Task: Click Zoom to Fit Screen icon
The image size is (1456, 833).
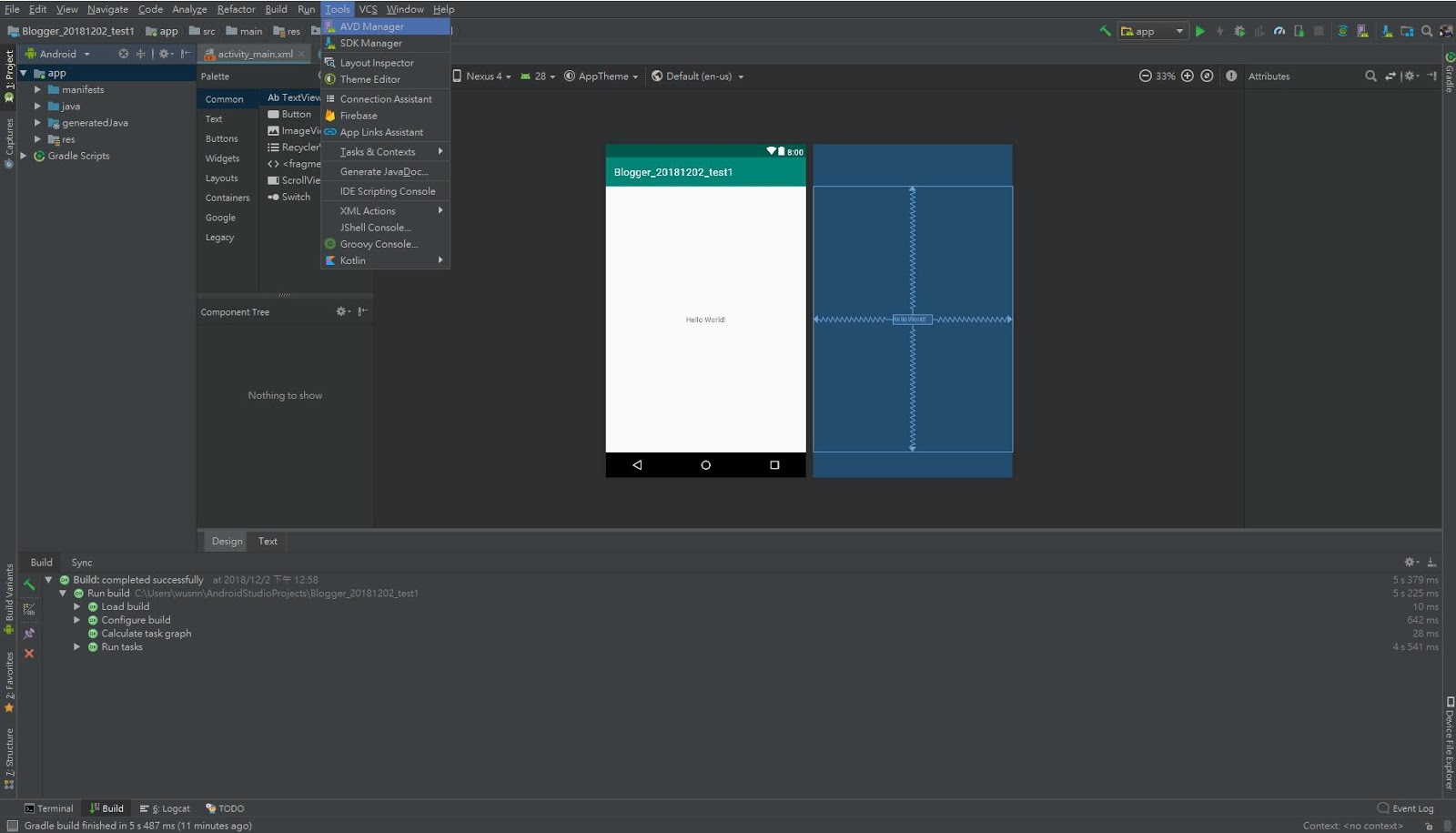Action: 1207,76
